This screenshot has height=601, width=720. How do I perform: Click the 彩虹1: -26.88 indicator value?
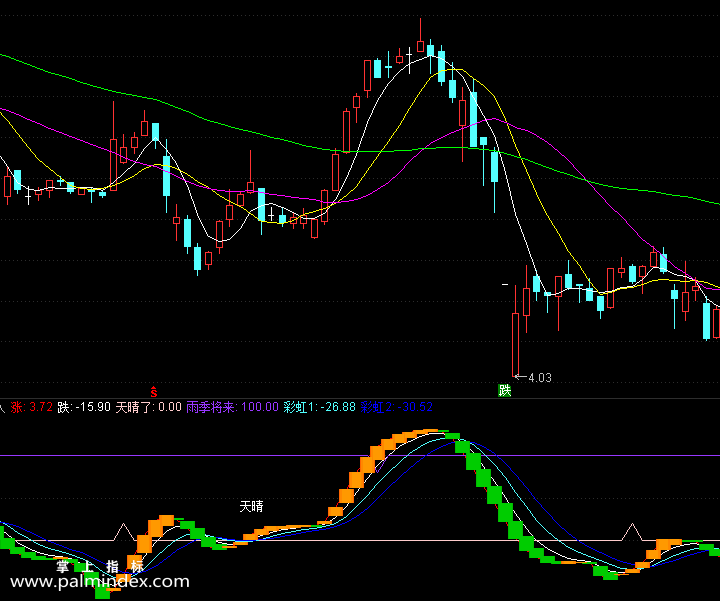click(x=320, y=407)
